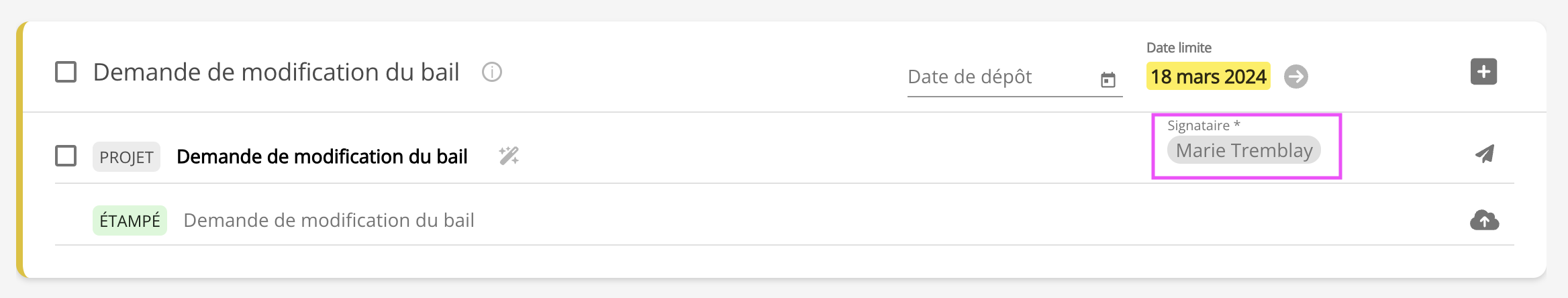This screenshot has width=1568, height=298.
Task: Check the box in the PROJET row
Action: coord(66,156)
